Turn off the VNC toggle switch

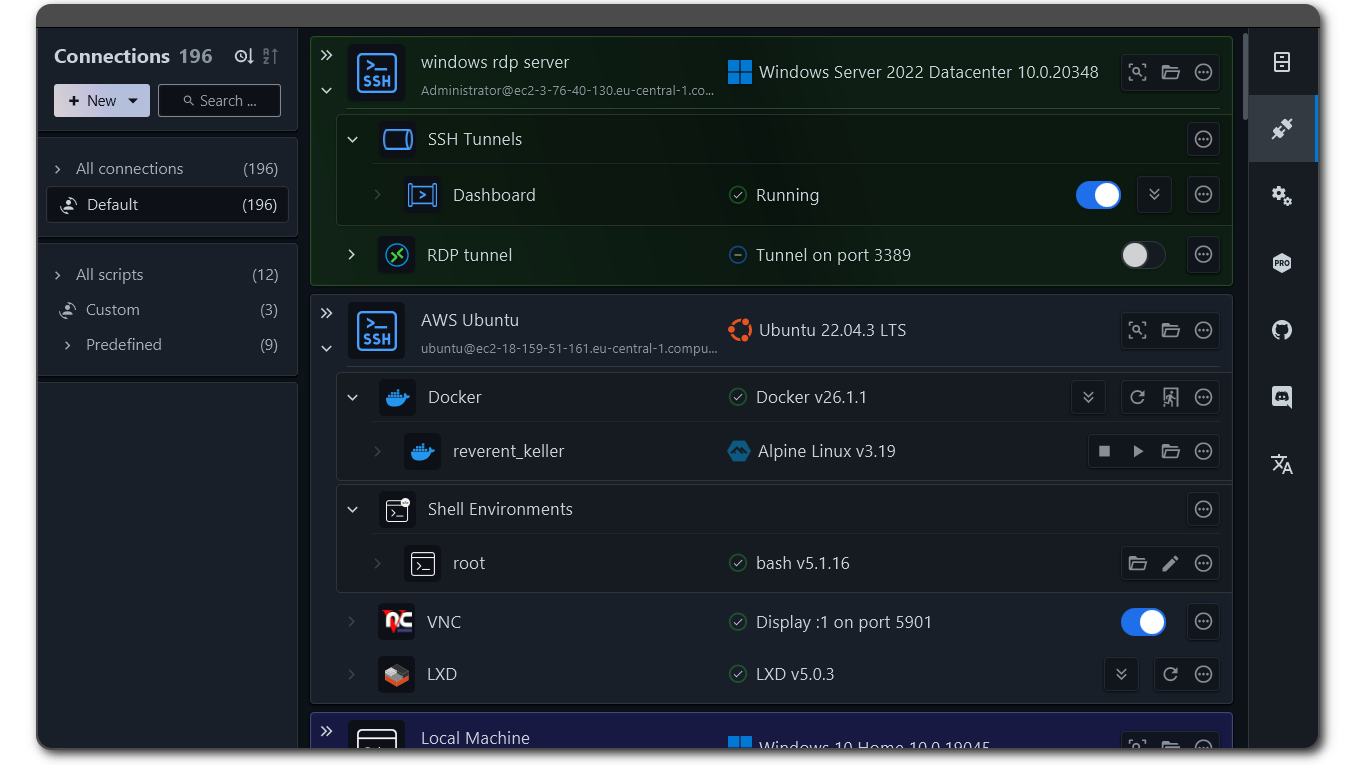[x=1143, y=622]
